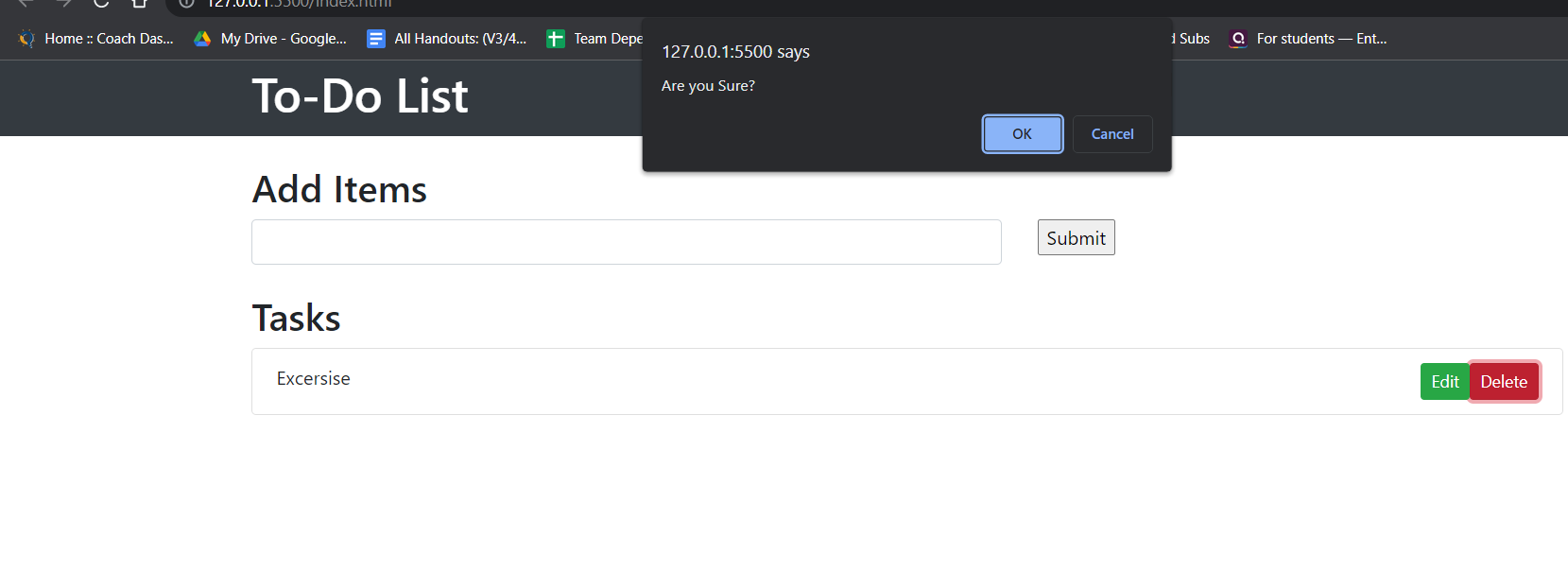1568x571 pixels.
Task: Open the Team Depe... bookmark
Action: (594, 39)
